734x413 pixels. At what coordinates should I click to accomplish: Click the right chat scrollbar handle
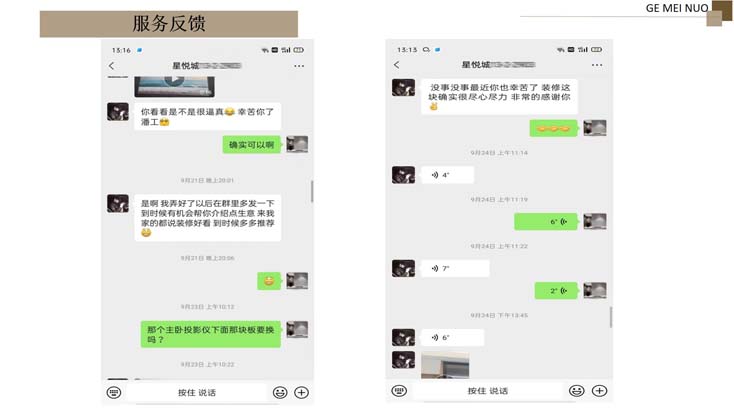click(611, 317)
